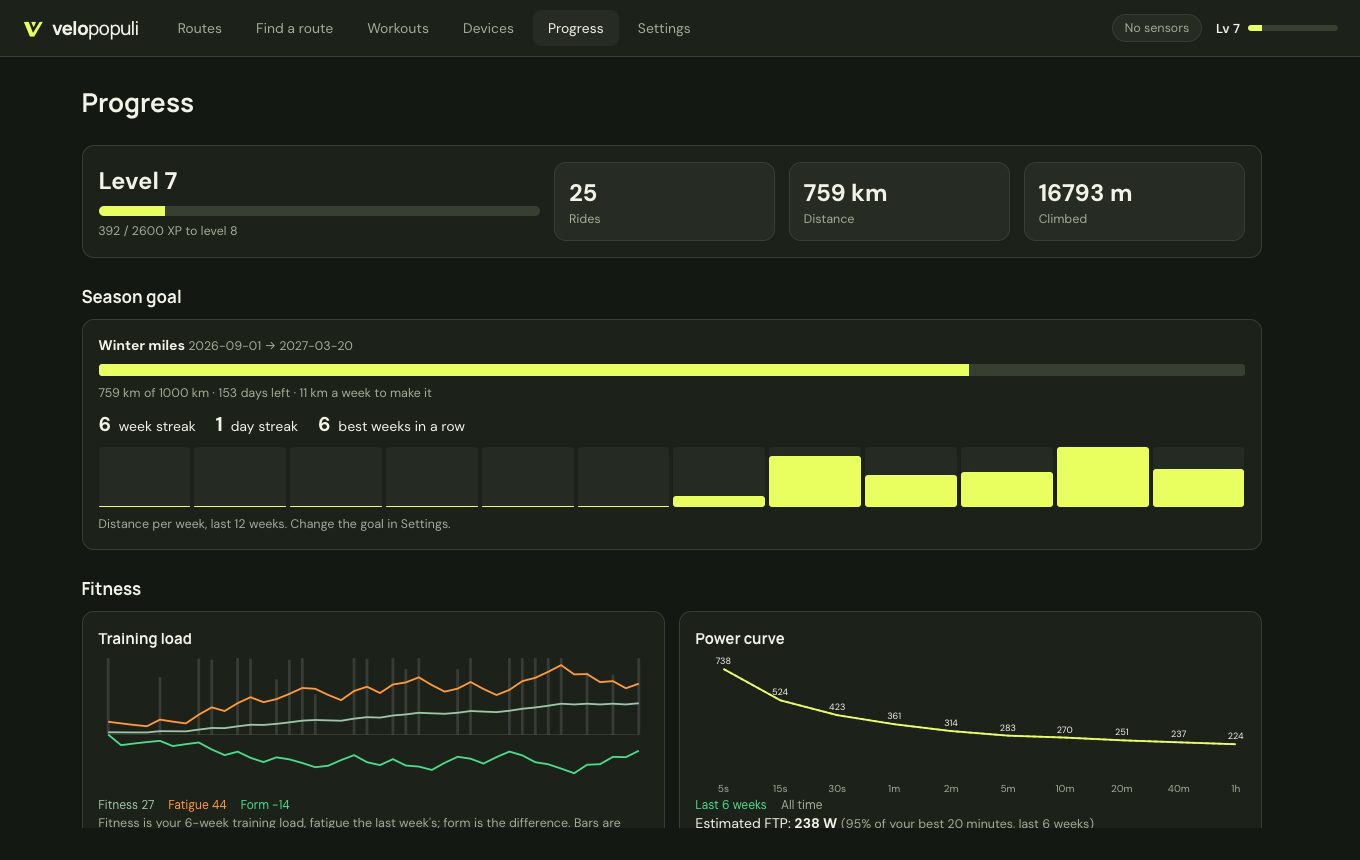Click the Fatigue 44 legend label

point(197,805)
